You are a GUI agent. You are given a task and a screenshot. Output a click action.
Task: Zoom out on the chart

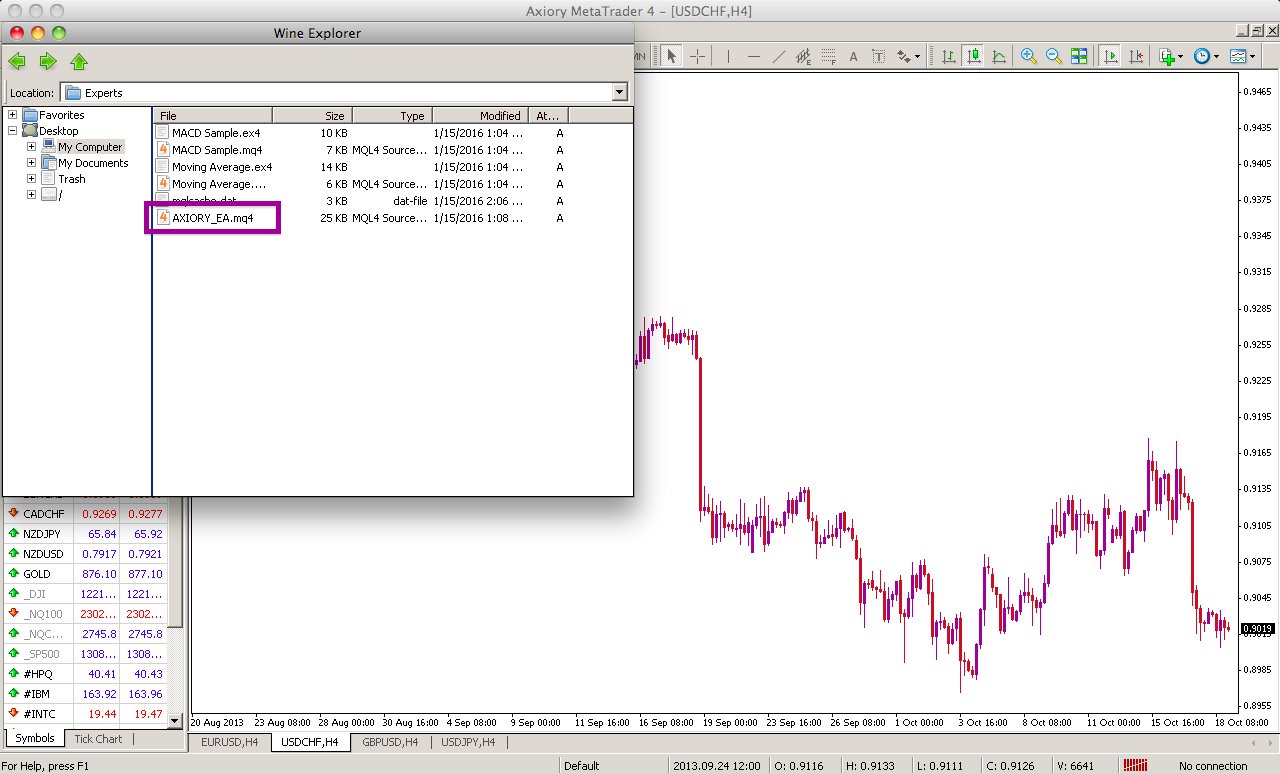click(x=1053, y=56)
